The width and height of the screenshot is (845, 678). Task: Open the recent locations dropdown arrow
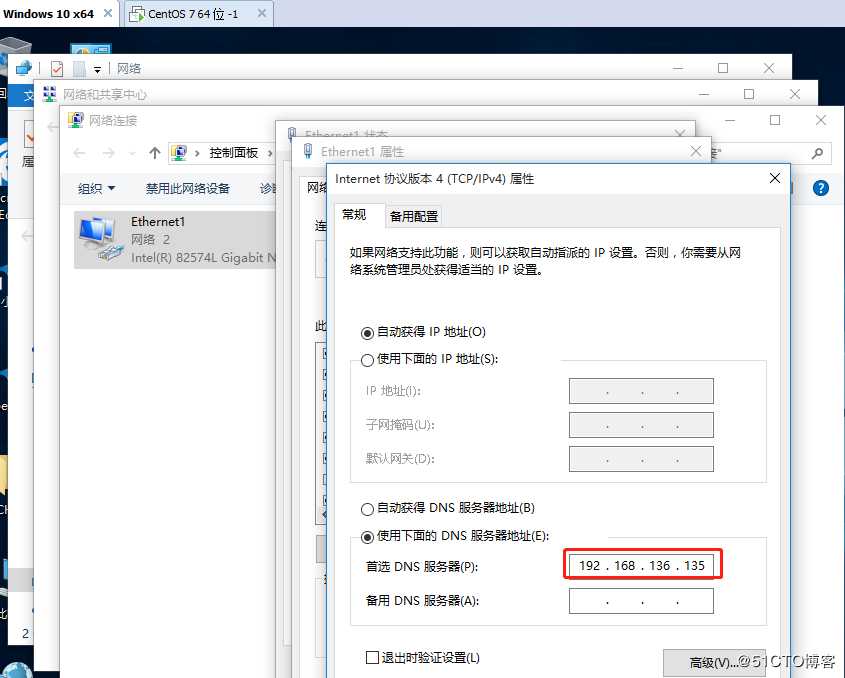(x=132, y=154)
